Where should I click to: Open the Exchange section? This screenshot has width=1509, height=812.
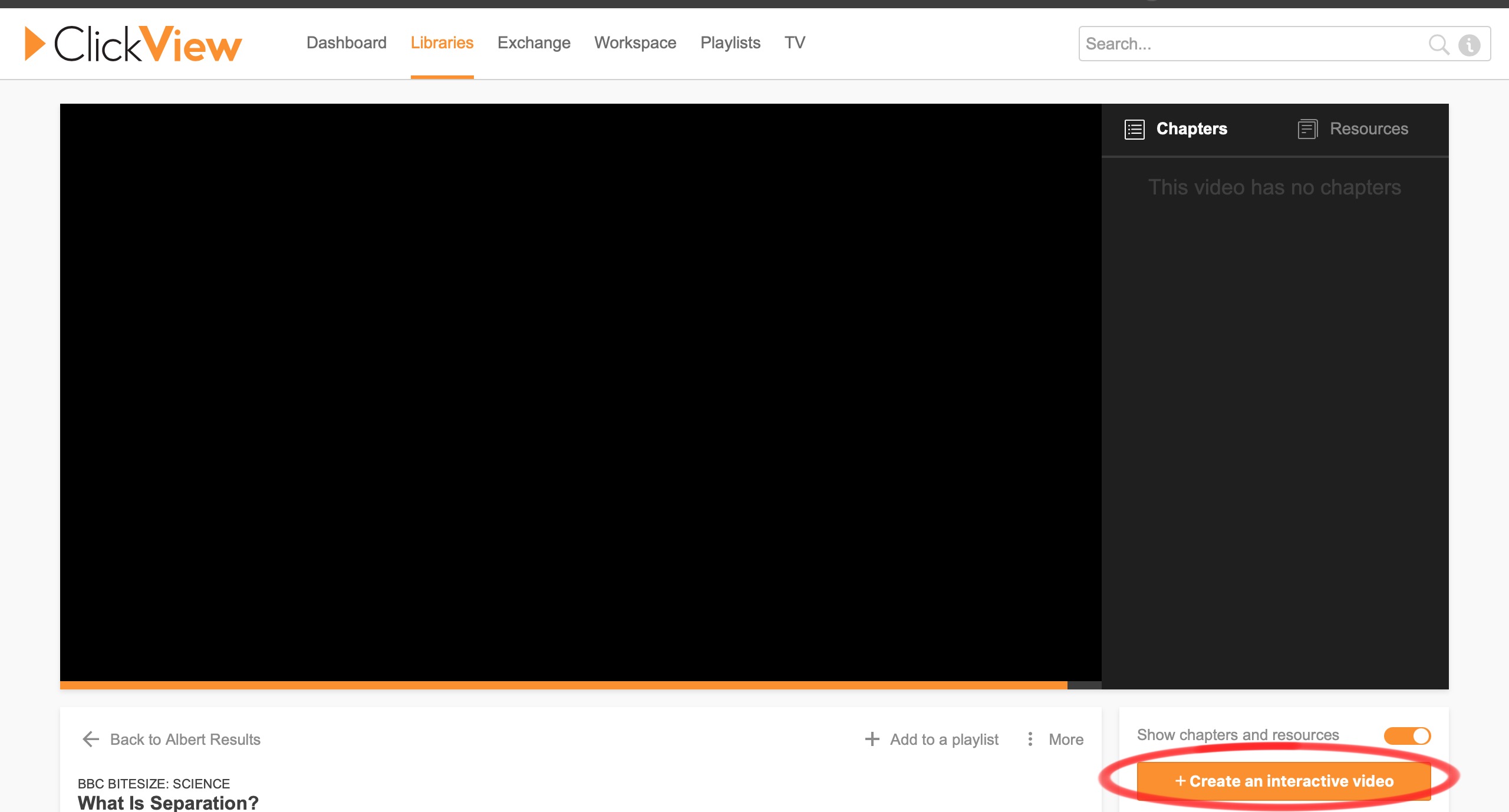point(533,43)
